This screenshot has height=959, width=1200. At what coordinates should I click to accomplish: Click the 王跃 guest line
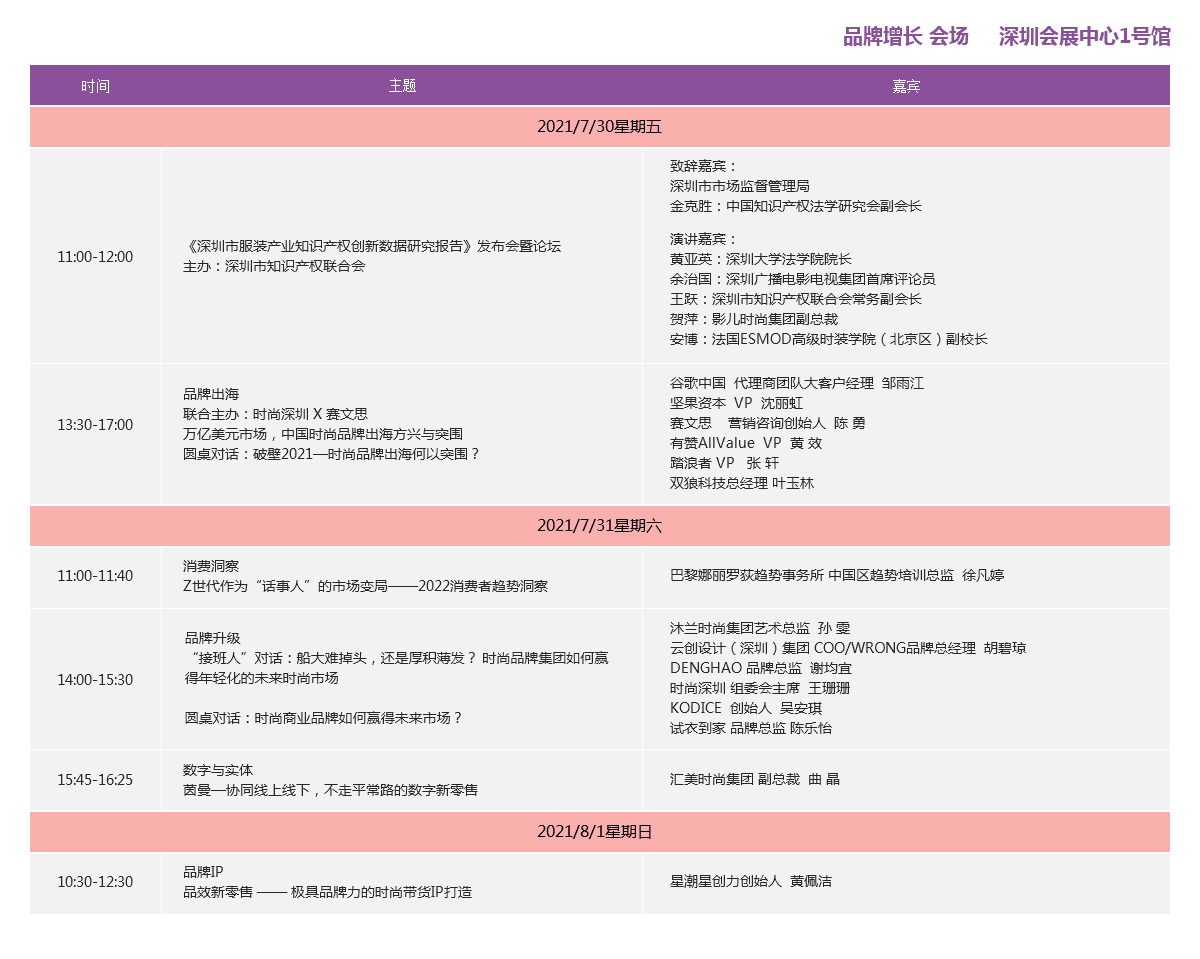tap(796, 299)
